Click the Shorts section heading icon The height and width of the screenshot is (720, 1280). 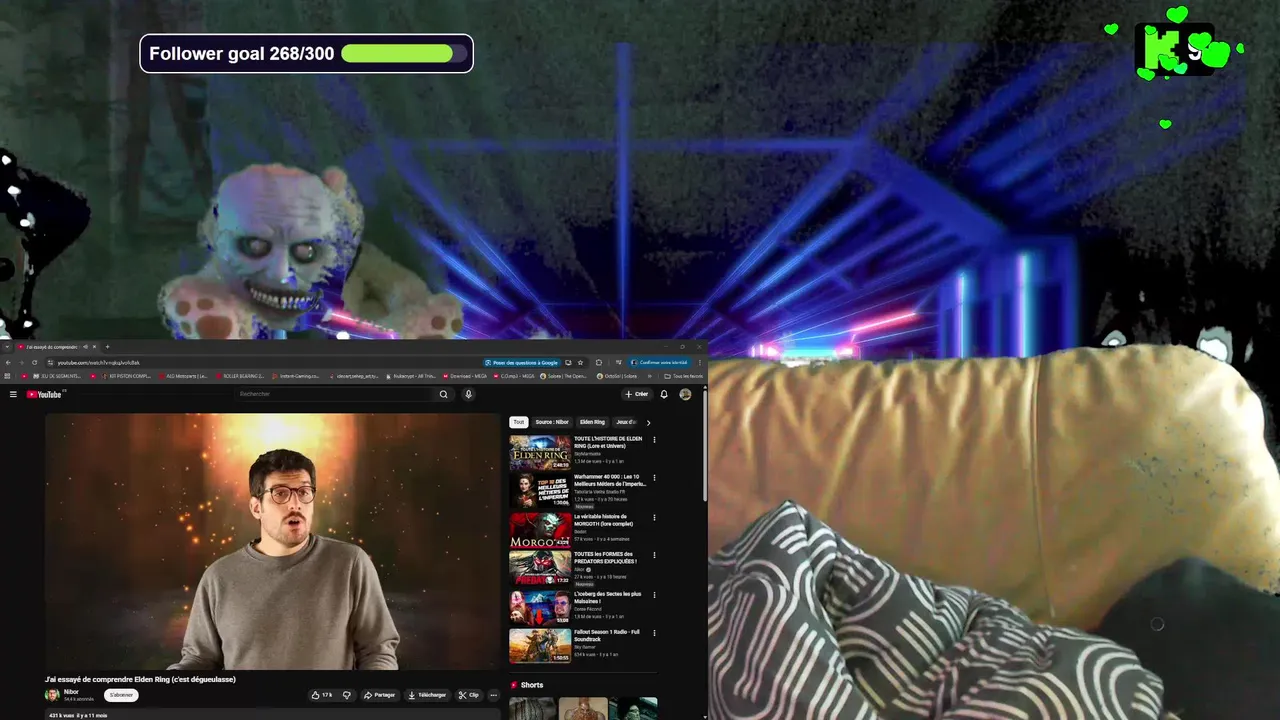click(514, 685)
